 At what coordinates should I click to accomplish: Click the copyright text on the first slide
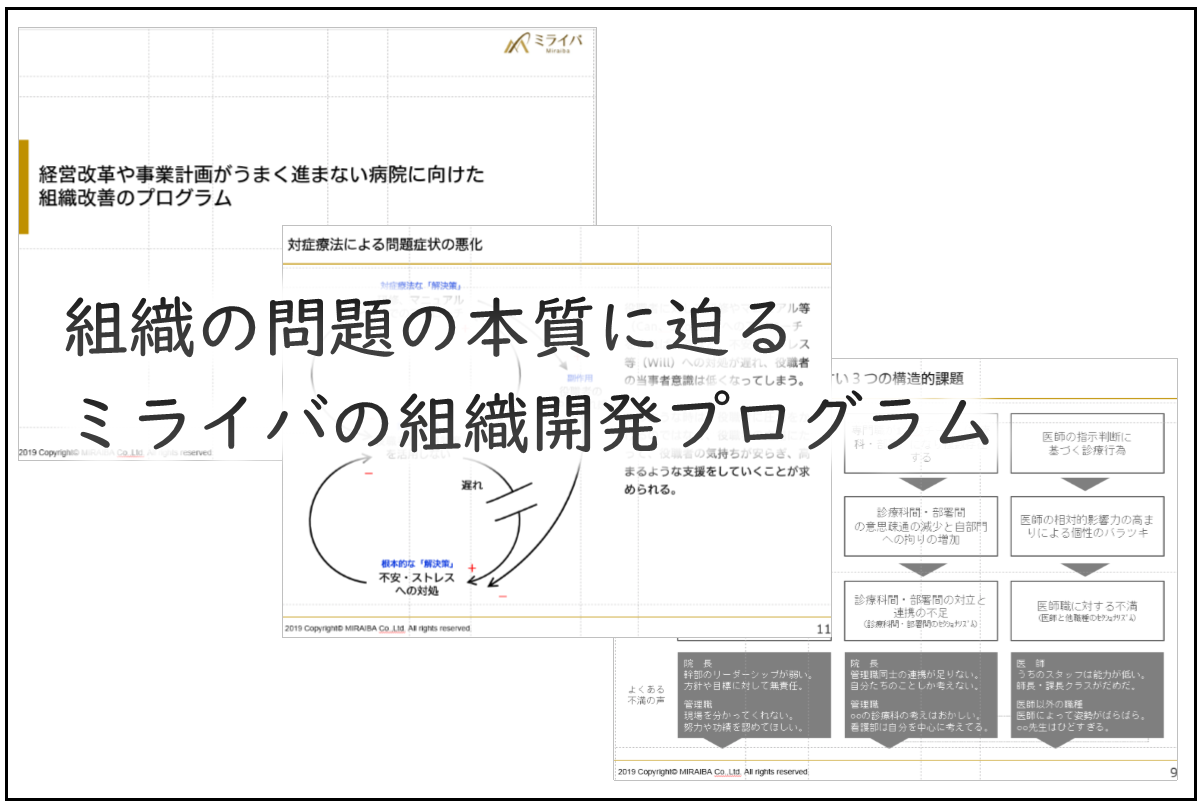114,453
